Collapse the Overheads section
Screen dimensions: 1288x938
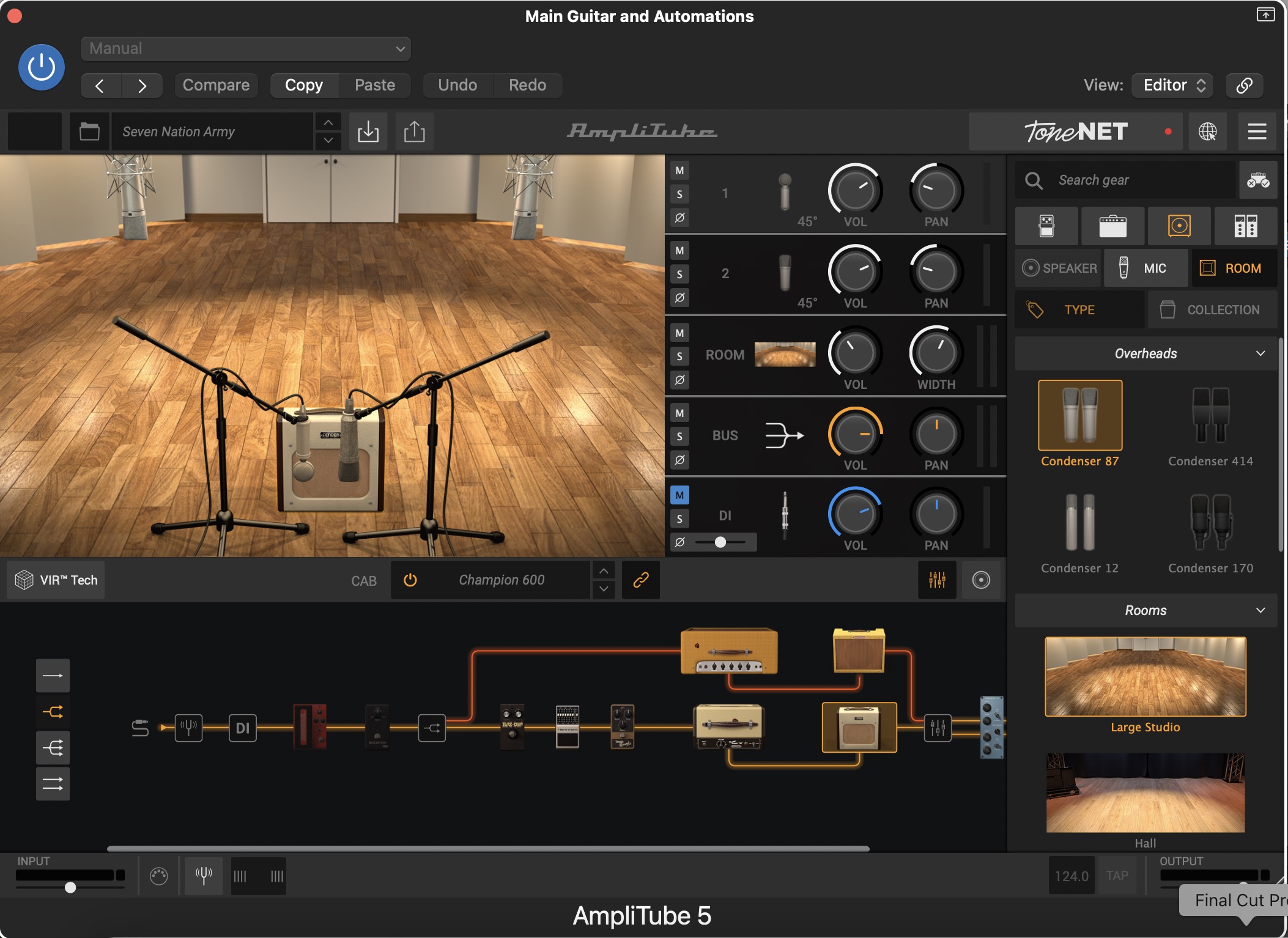[x=1146, y=353]
